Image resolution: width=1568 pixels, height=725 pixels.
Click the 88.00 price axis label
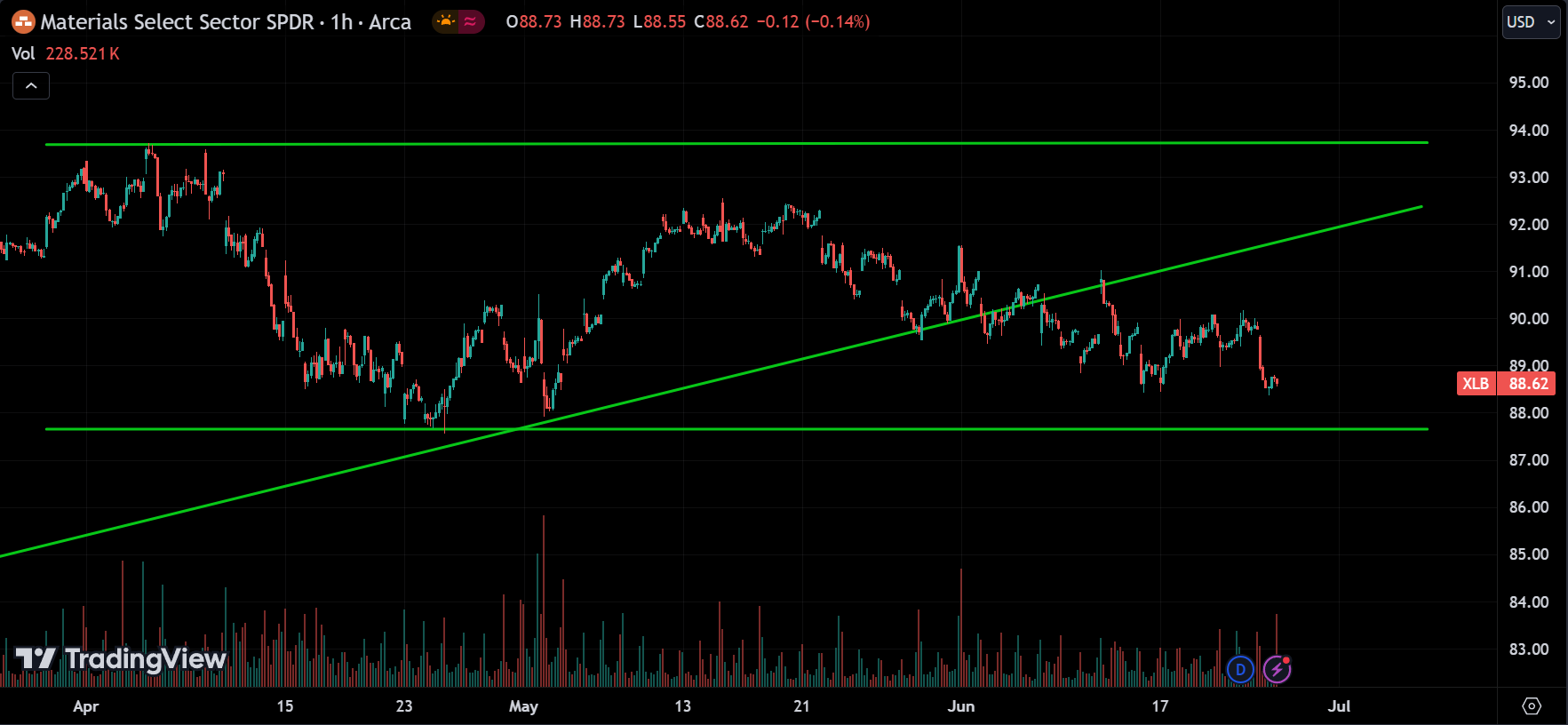click(1528, 412)
